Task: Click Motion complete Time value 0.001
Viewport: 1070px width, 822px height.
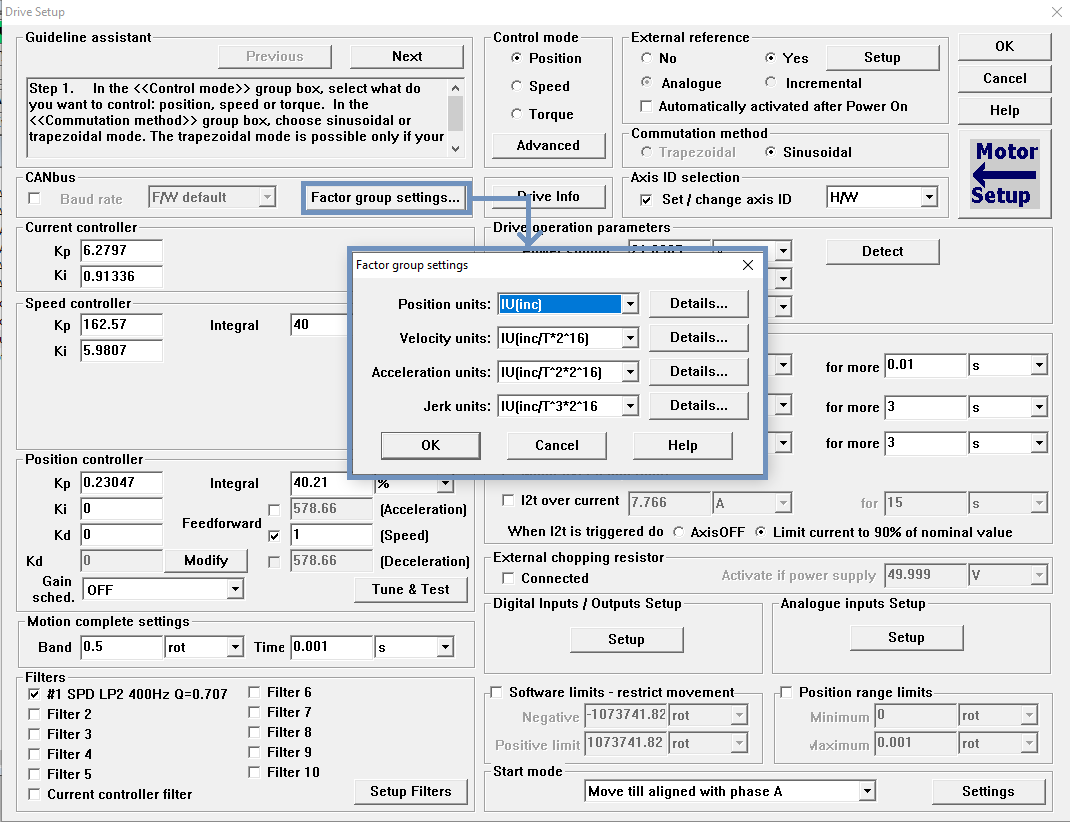Action: point(332,647)
